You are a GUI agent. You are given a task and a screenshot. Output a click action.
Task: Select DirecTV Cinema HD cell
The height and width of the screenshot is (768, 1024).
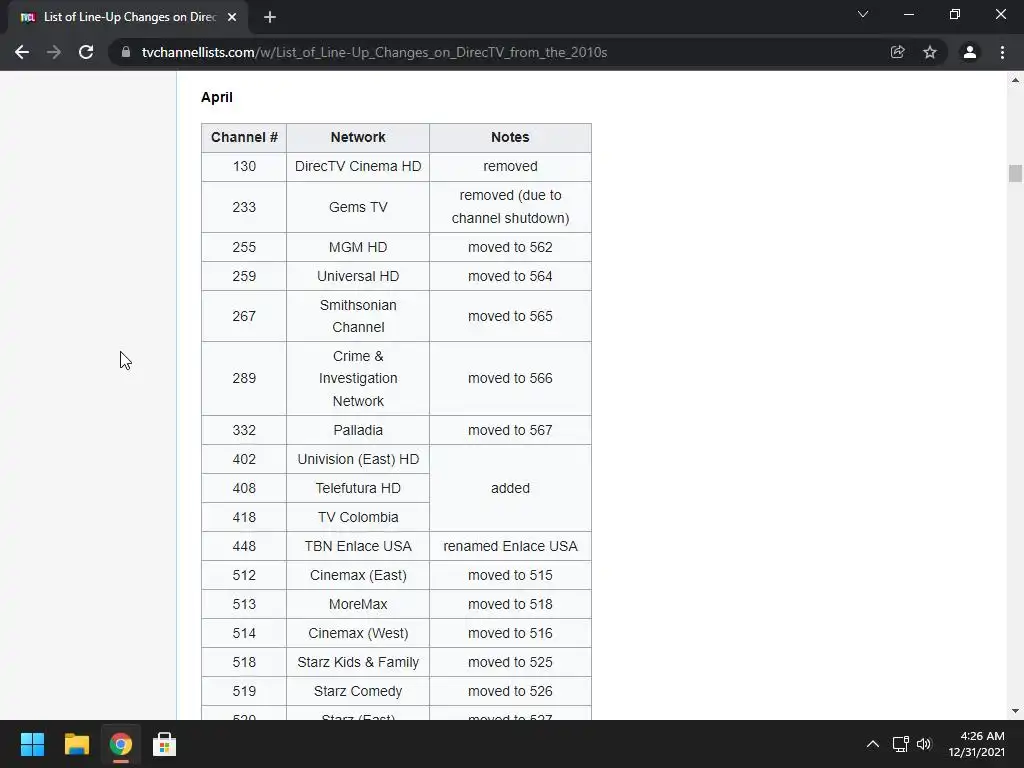point(358,167)
